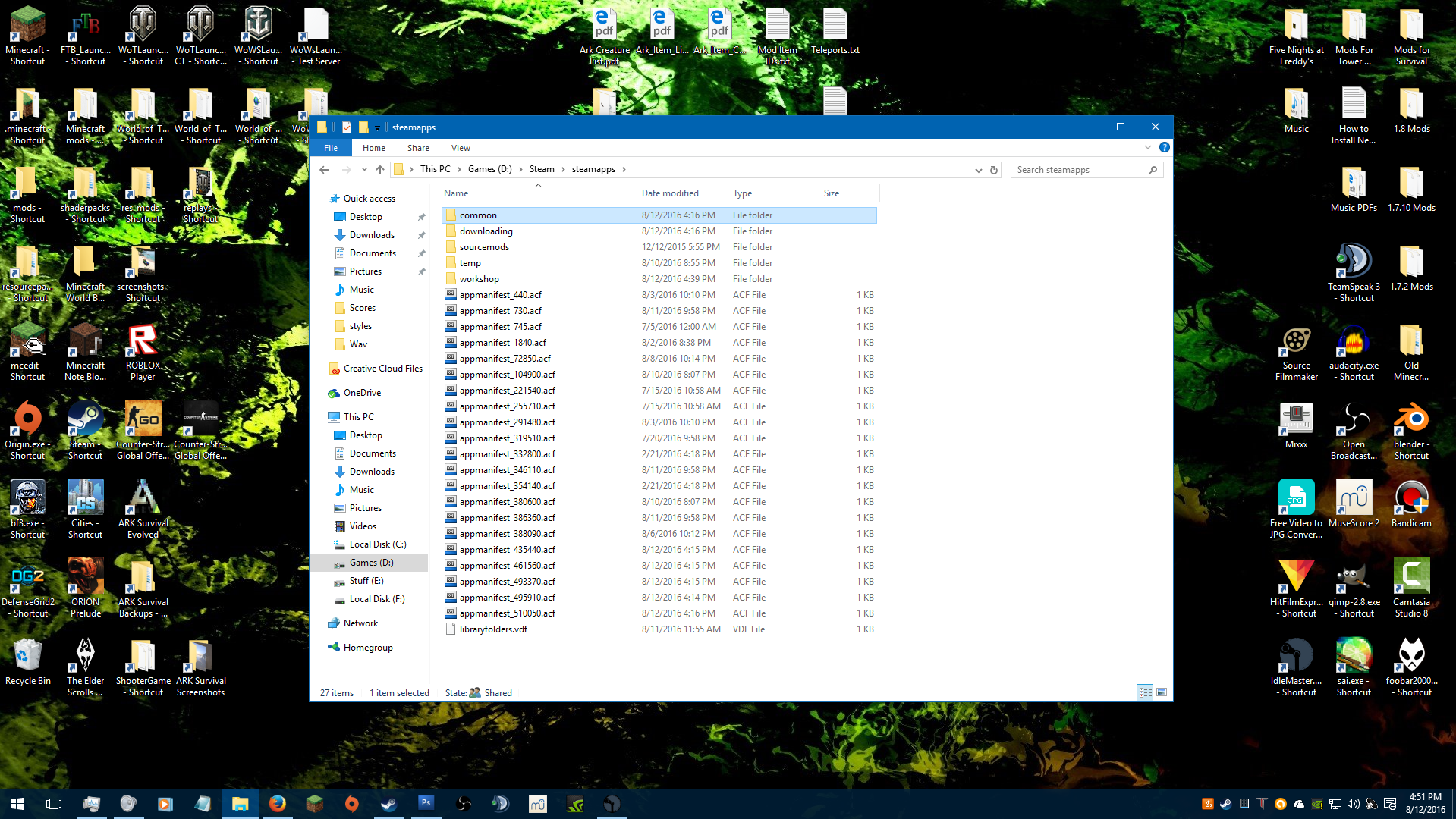Sort files by Date modified column

pos(670,193)
